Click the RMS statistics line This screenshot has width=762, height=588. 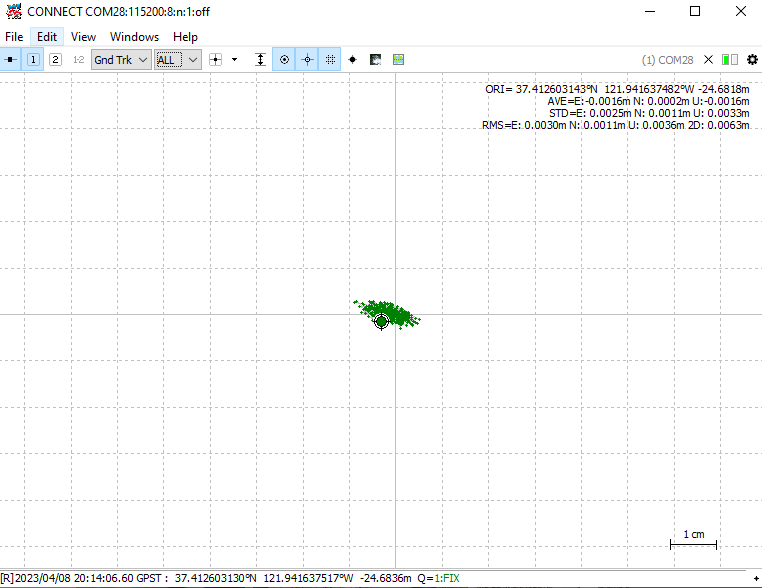click(x=616, y=125)
